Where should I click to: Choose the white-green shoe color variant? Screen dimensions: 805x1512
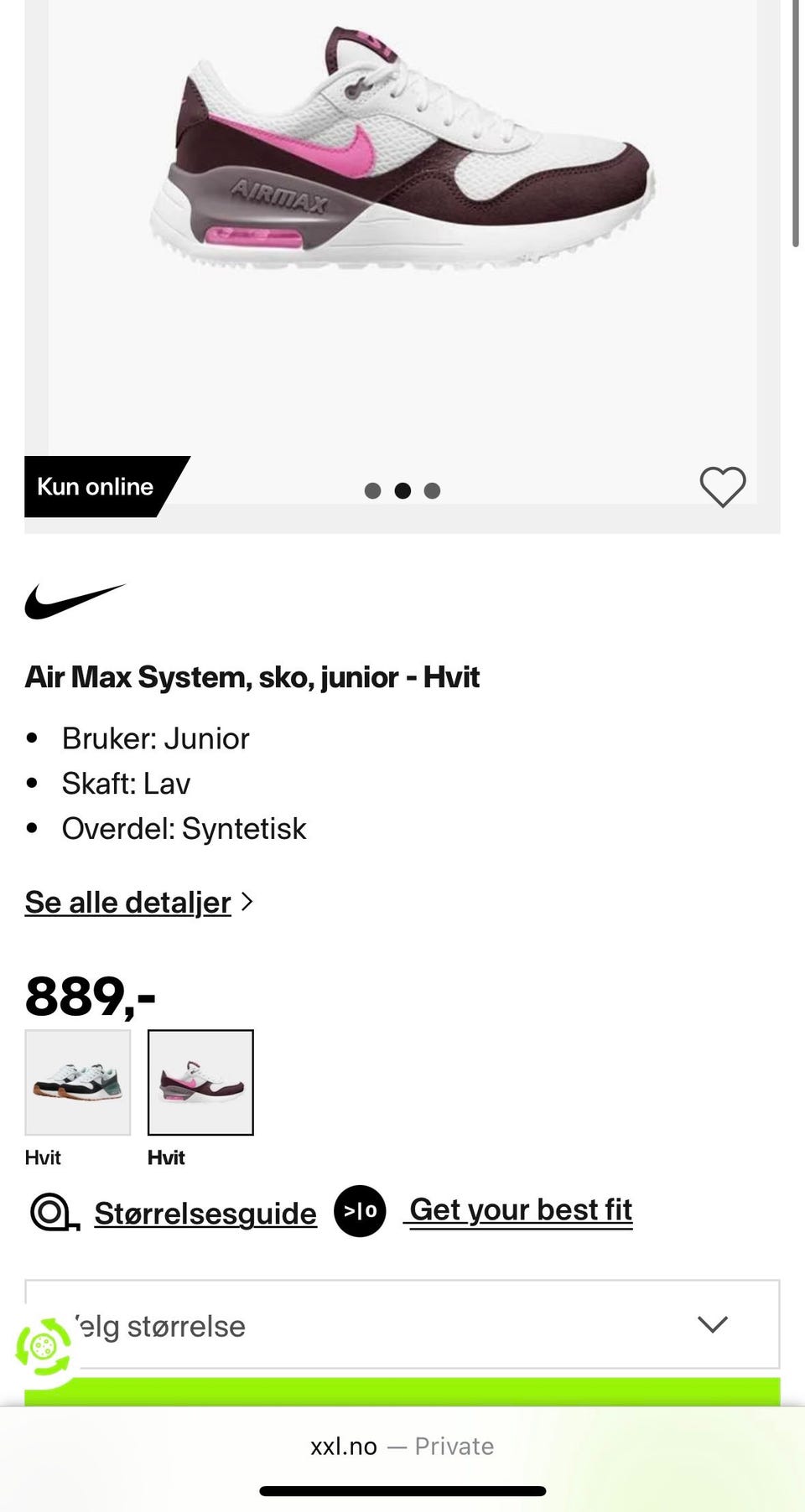point(78,1082)
